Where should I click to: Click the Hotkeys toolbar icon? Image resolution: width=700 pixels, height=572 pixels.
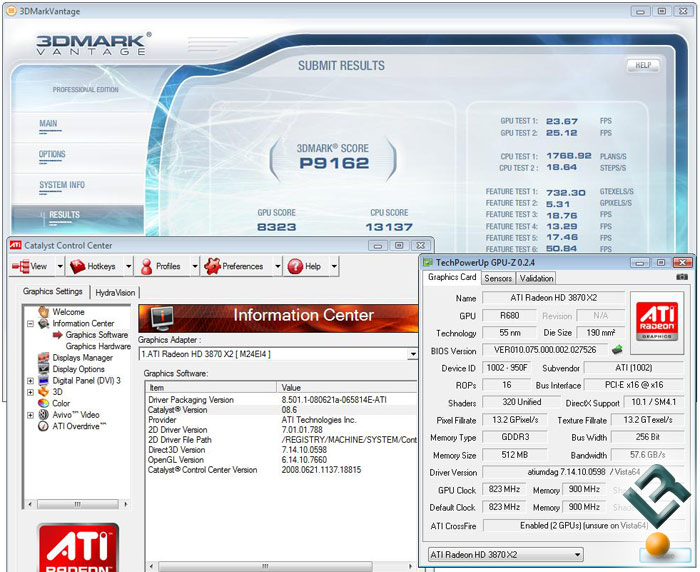click(78, 267)
